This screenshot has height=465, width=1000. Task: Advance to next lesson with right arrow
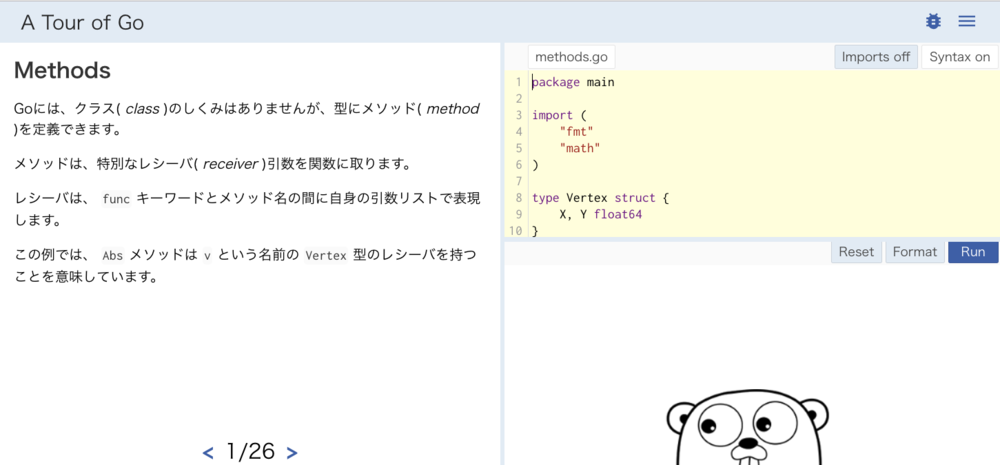point(292,453)
